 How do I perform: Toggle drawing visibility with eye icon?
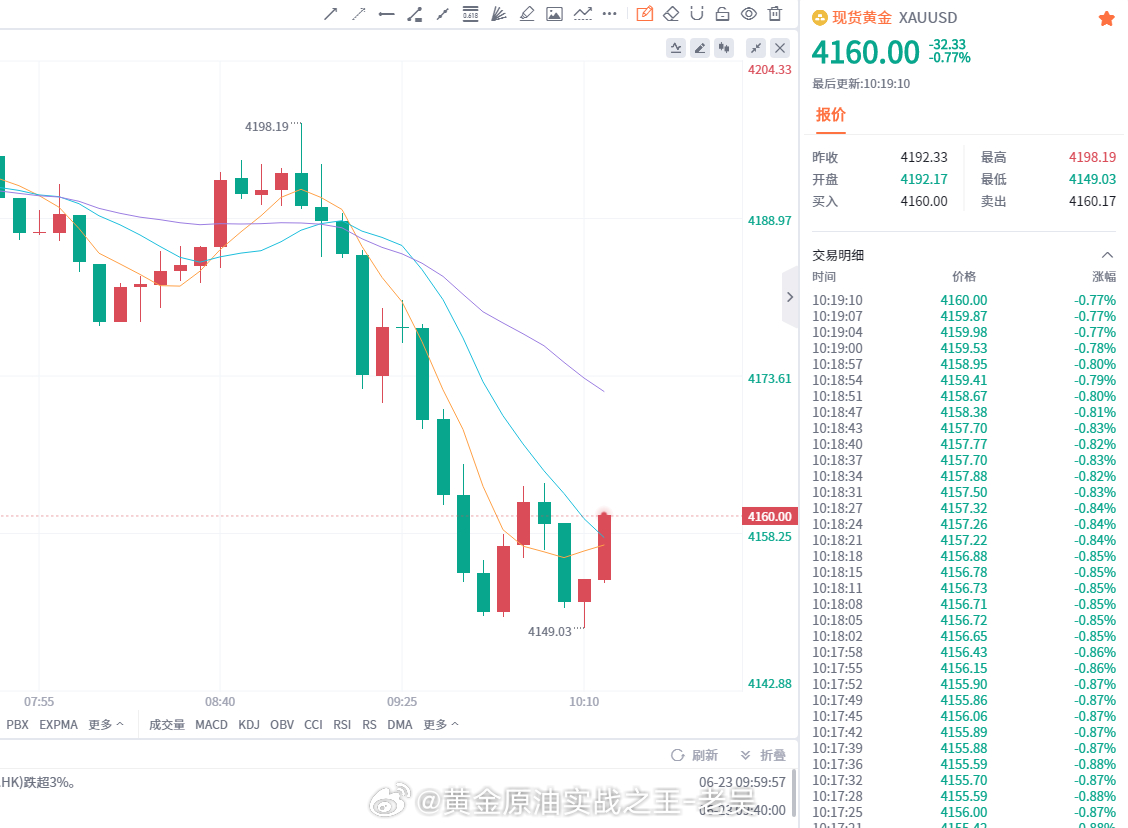(749, 14)
